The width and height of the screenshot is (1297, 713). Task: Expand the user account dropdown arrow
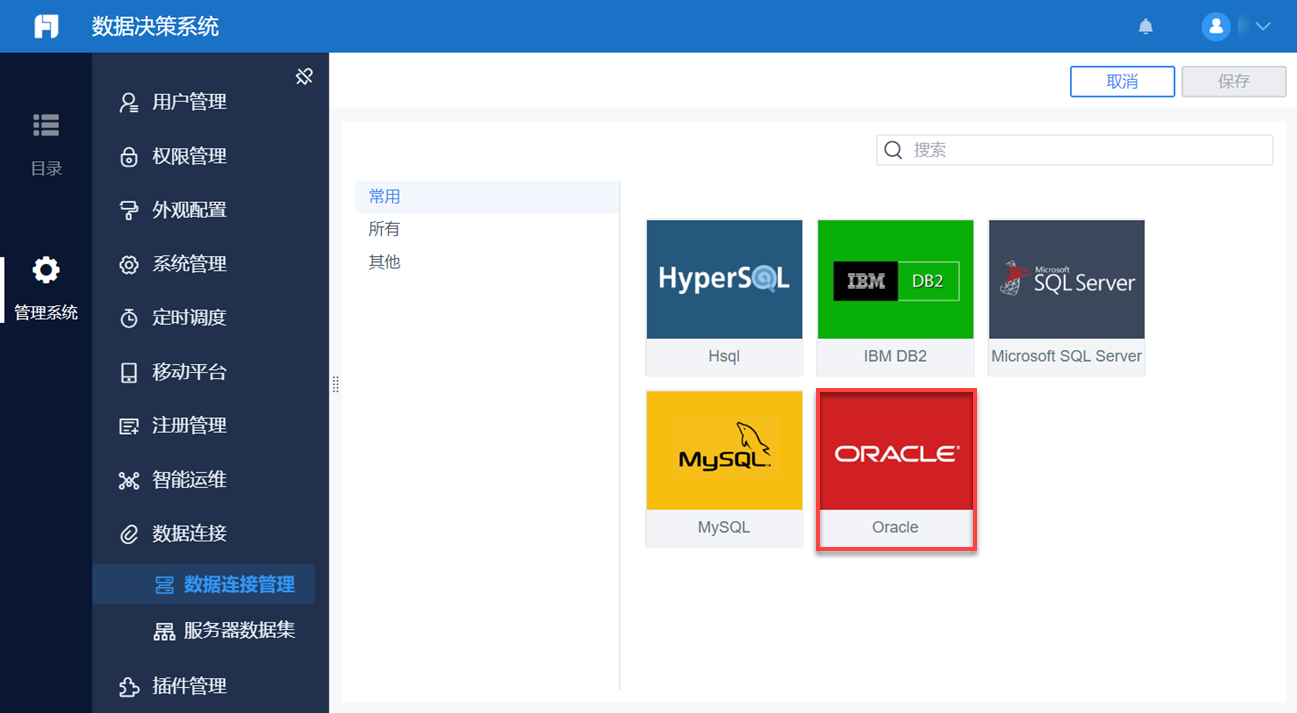click(x=1263, y=27)
